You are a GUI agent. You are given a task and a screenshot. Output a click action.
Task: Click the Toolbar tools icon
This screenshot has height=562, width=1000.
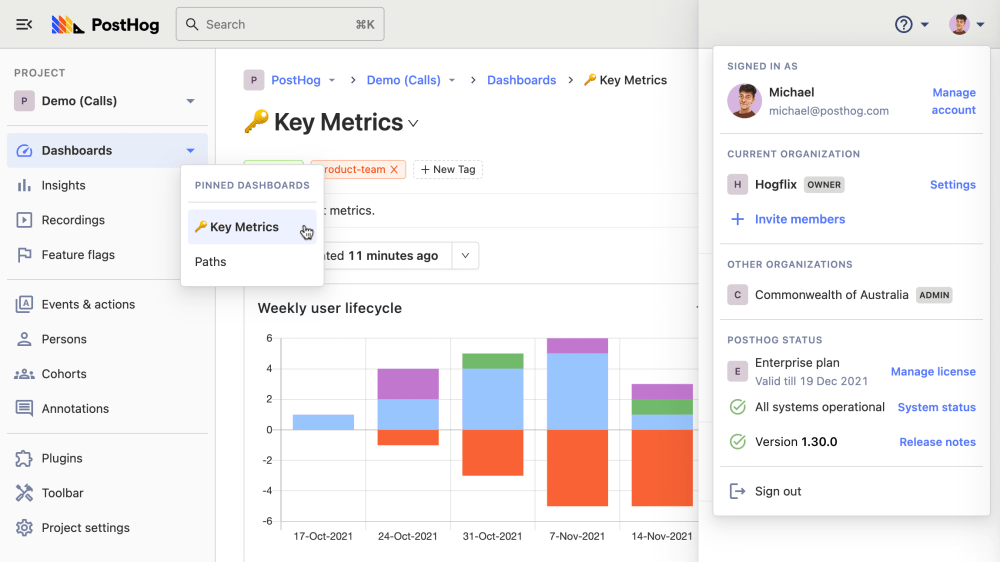pos(24,492)
